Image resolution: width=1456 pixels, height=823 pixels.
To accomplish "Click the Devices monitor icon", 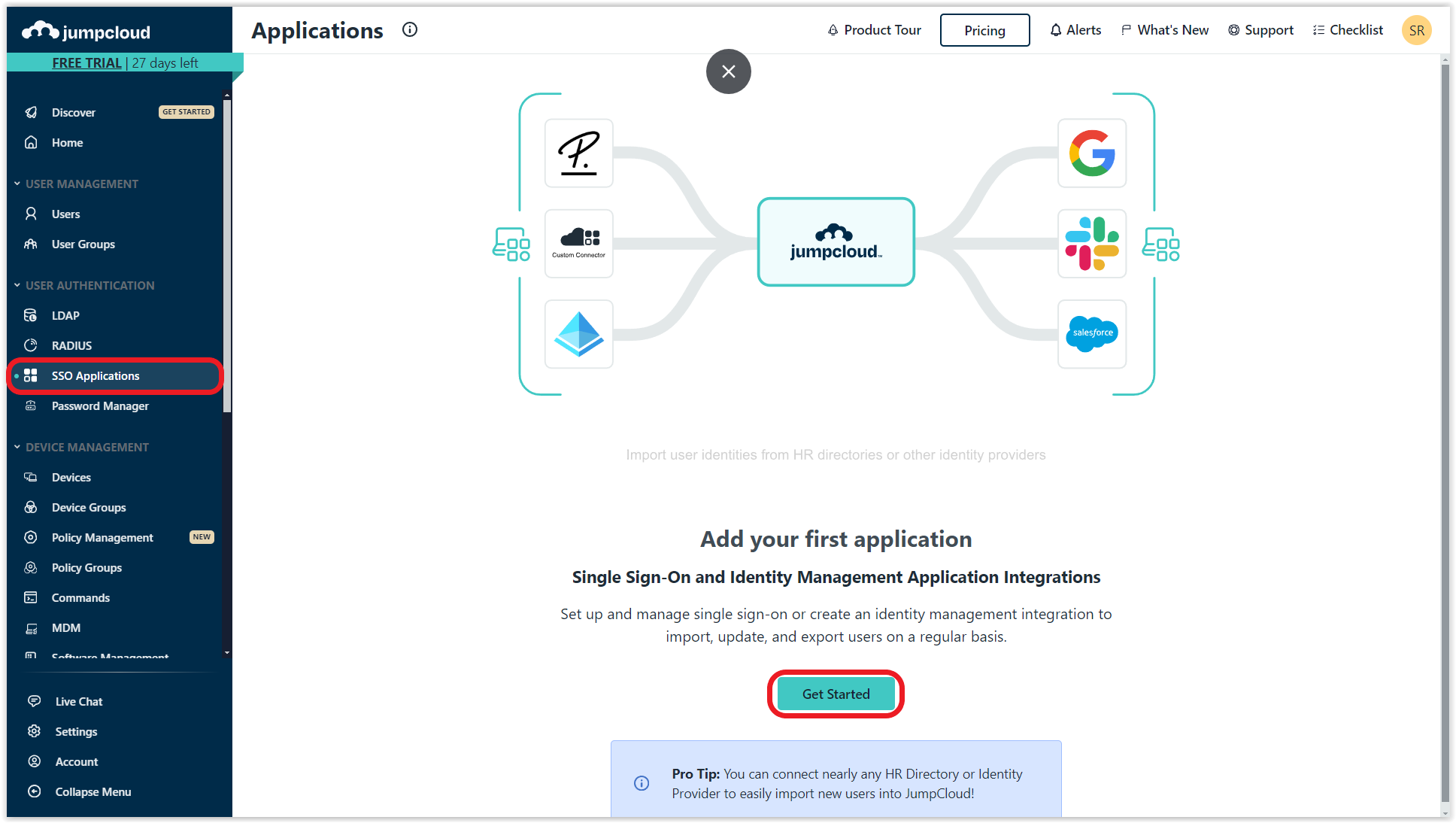I will click(31, 477).
